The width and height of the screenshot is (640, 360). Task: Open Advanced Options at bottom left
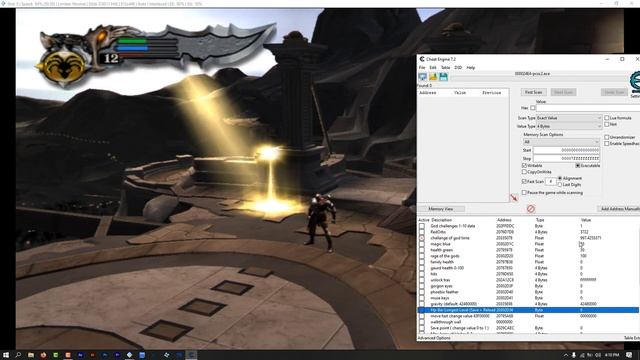pyautogui.click(x=434, y=338)
